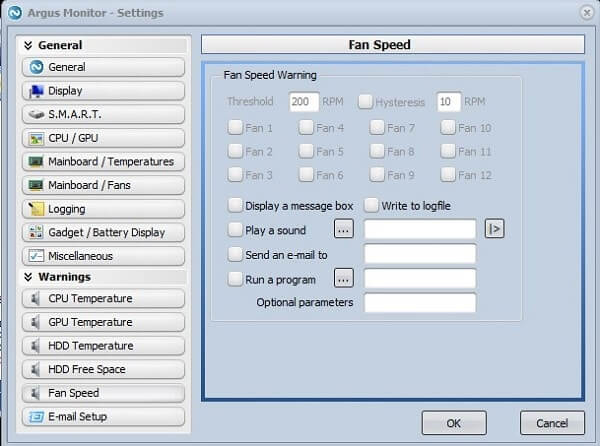The width and height of the screenshot is (600, 446).
Task: Tick the Fan 1 checkbox
Action: tap(235, 127)
